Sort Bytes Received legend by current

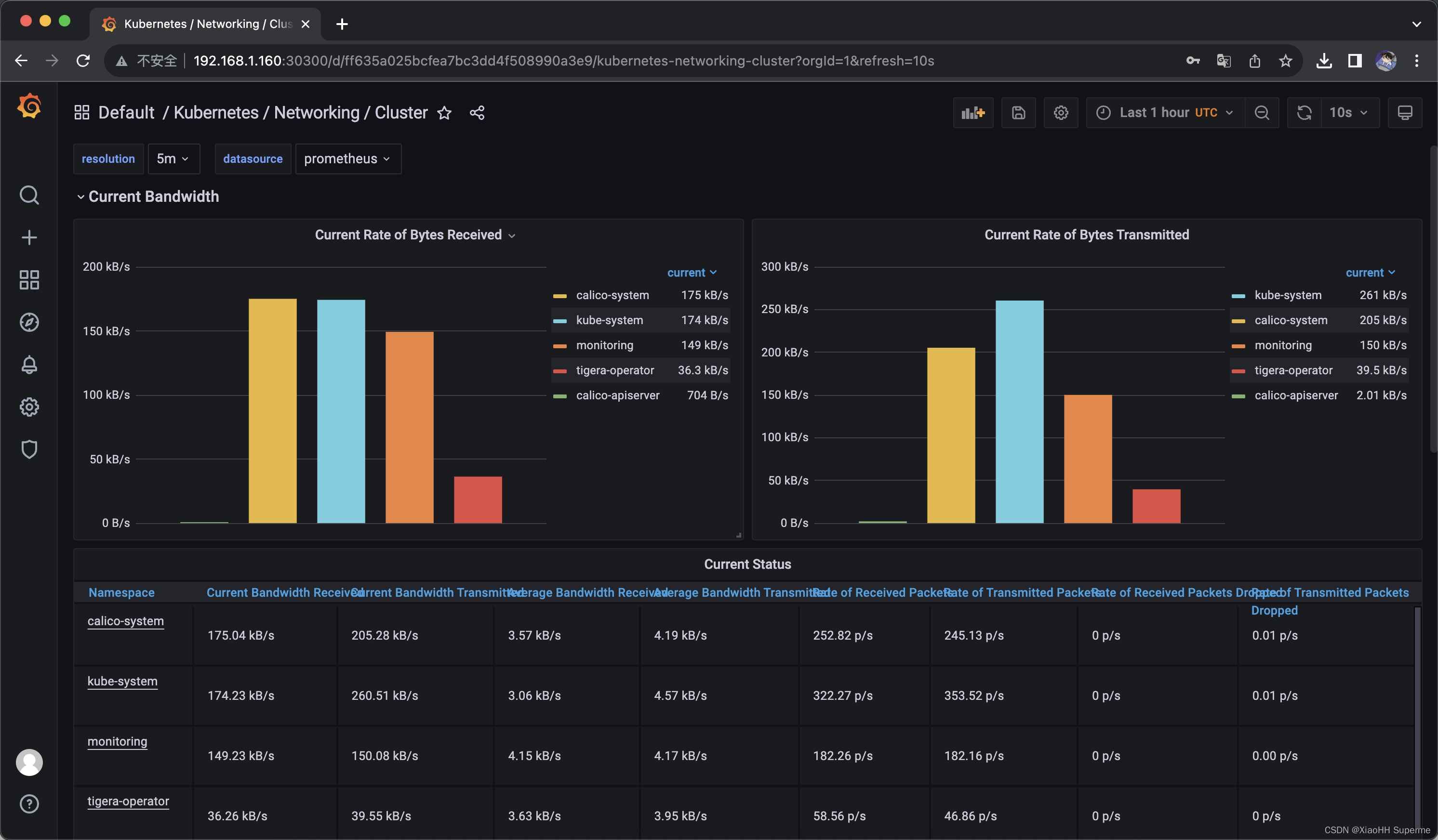pos(692,273)
